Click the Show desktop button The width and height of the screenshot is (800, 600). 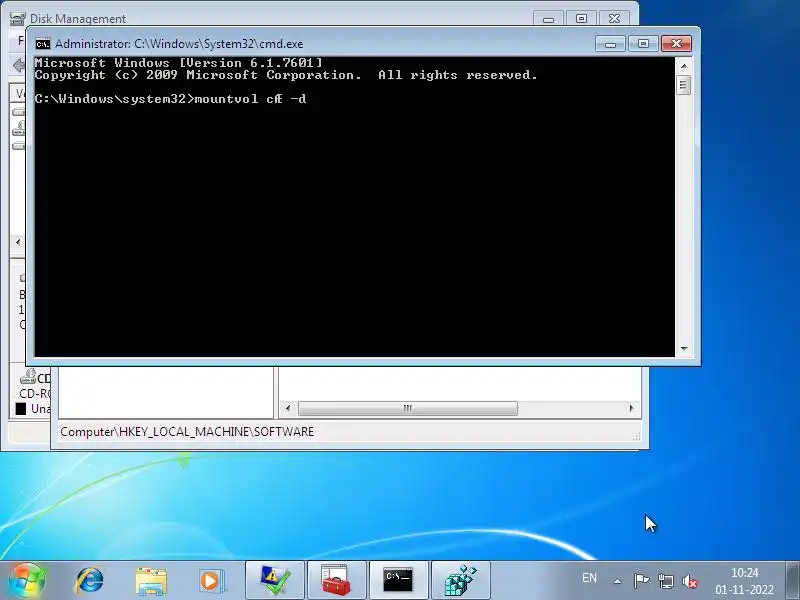[793, 581]
